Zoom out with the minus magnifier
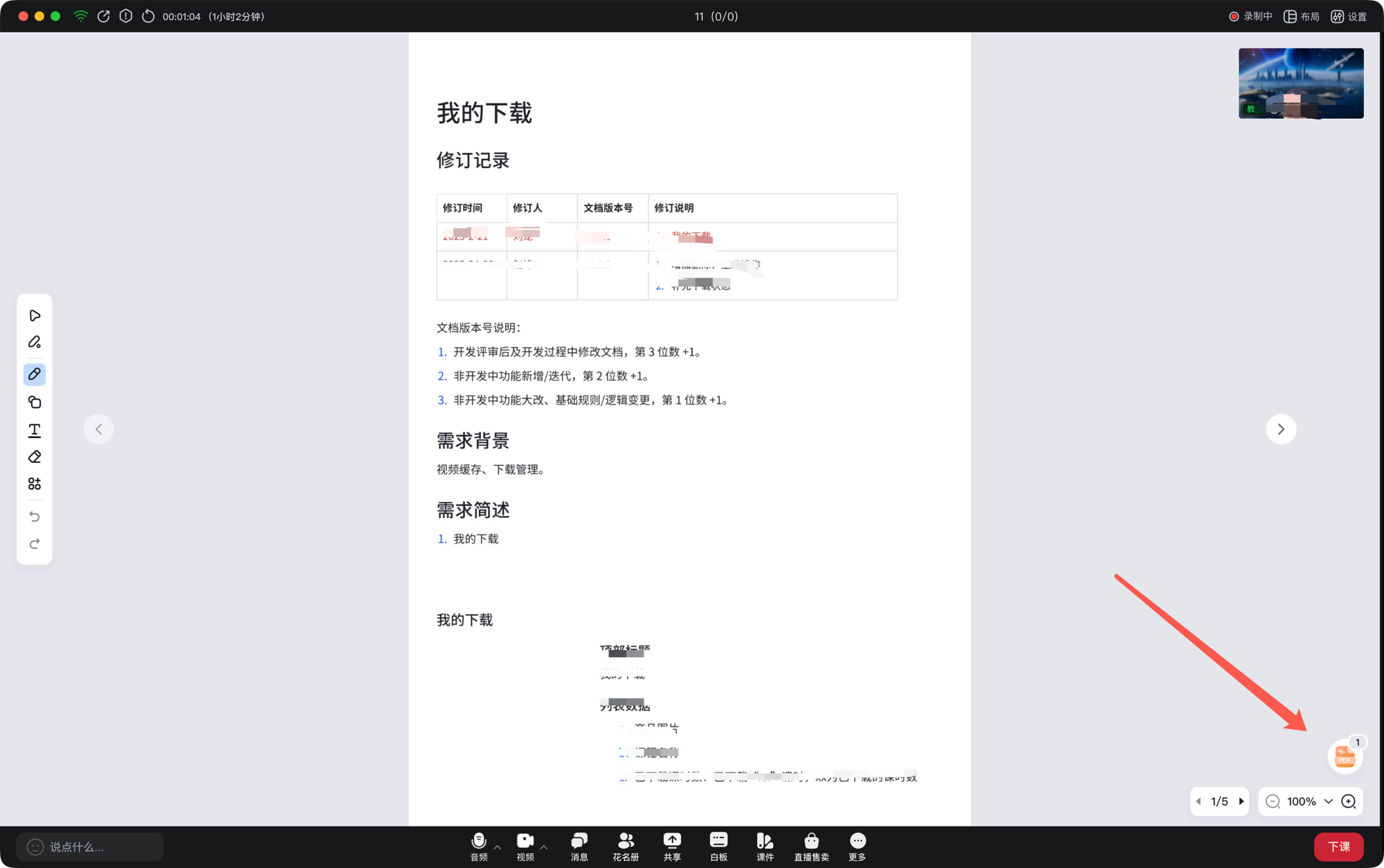The width and height of the screenshot is (1384, 868). pyautogui.click(x=1273, y=802)
